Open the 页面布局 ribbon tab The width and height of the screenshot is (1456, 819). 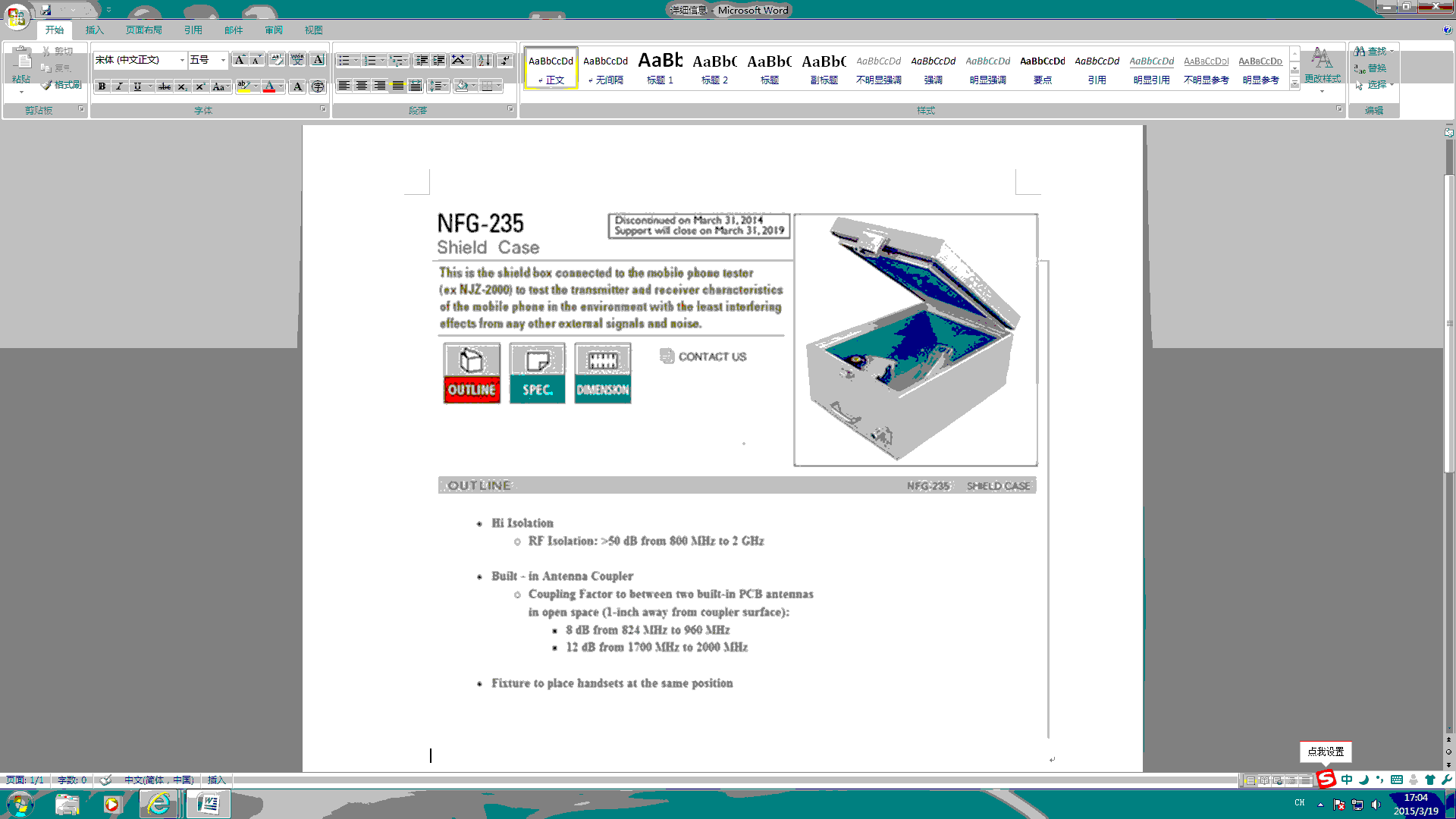144,30
